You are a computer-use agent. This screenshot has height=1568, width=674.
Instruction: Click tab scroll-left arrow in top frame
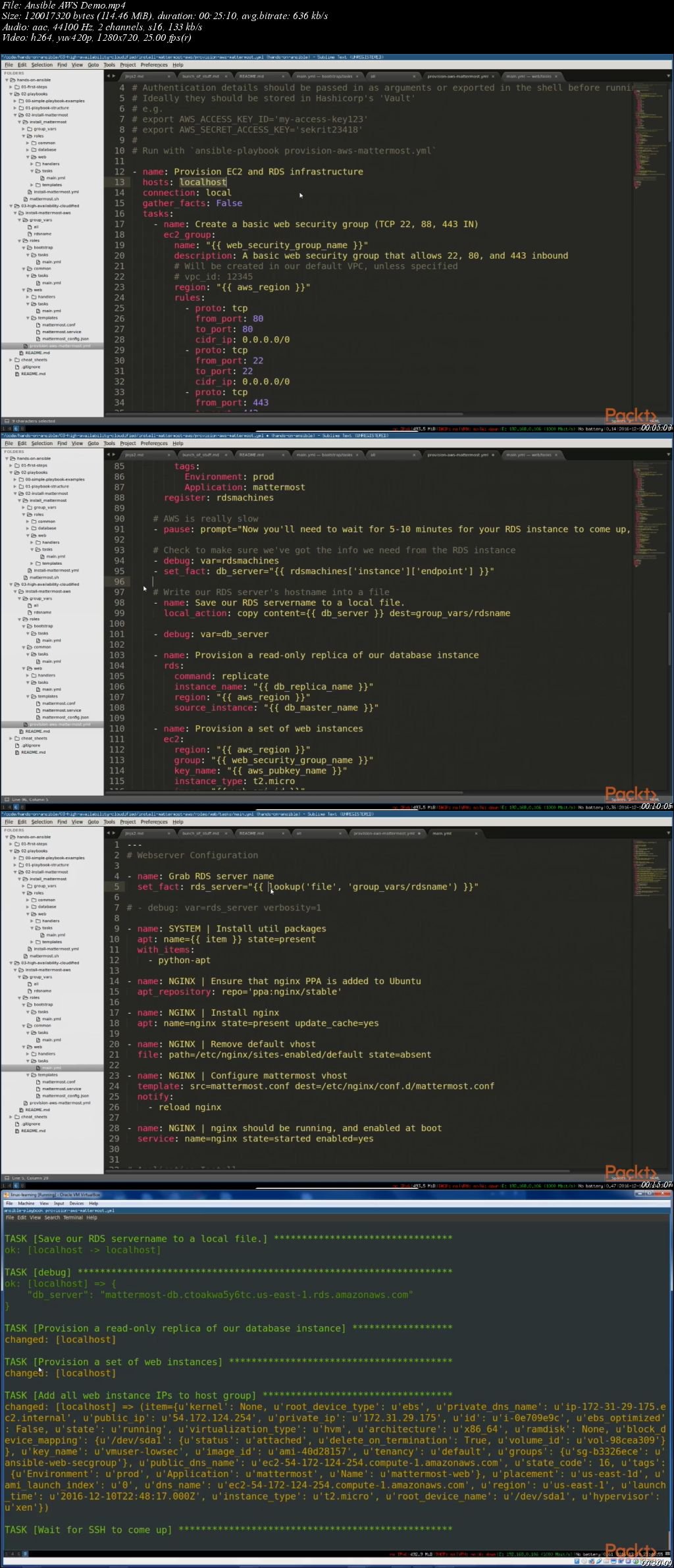pyautogui.click(x=108, y=76)
